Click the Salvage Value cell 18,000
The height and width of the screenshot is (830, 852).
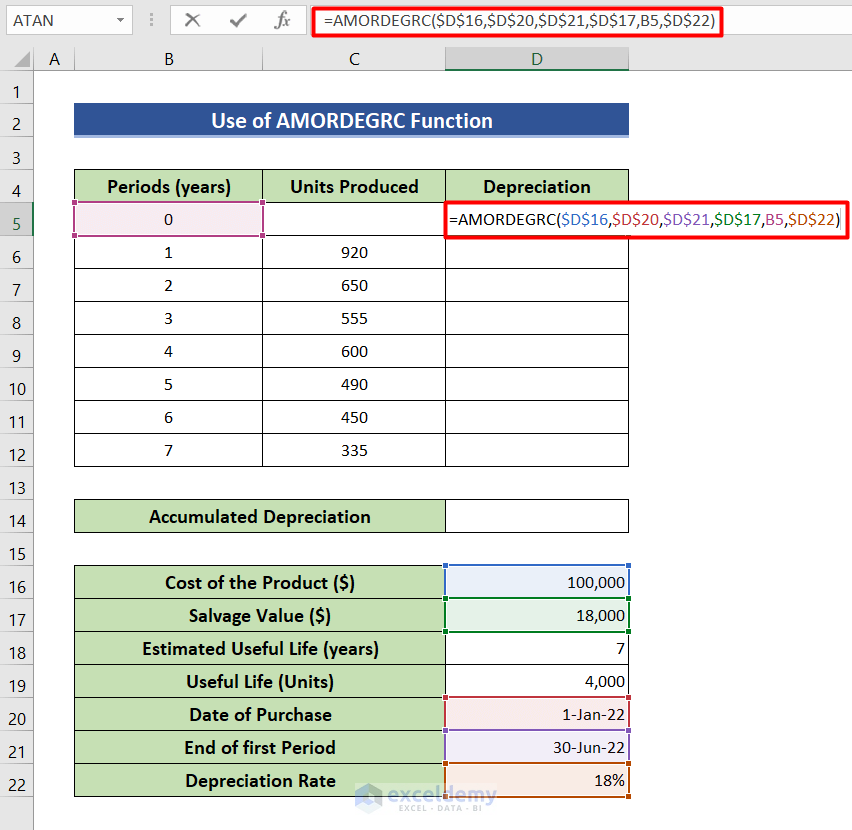click(x=537, y=615)
